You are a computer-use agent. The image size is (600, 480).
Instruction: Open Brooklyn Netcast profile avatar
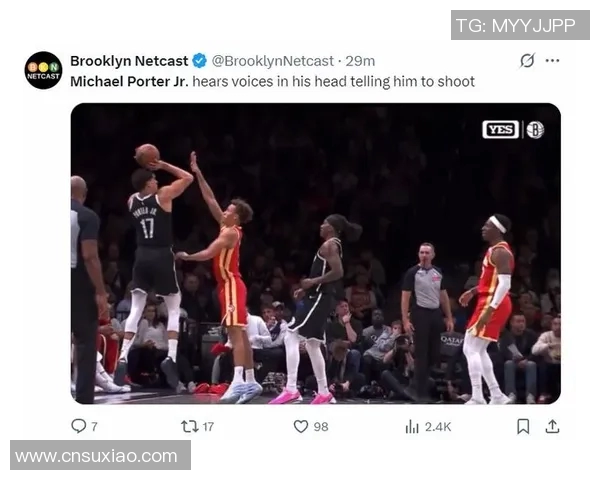pyautogui.click(x=44, y=70)
